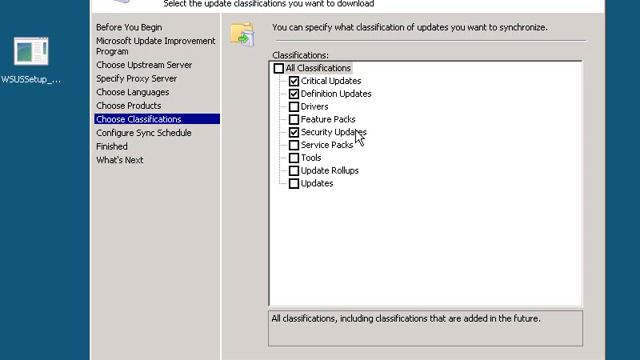The image size is (640, 360).
Task: Click the WSUSSetup file name label
Action: coord(31,80)
